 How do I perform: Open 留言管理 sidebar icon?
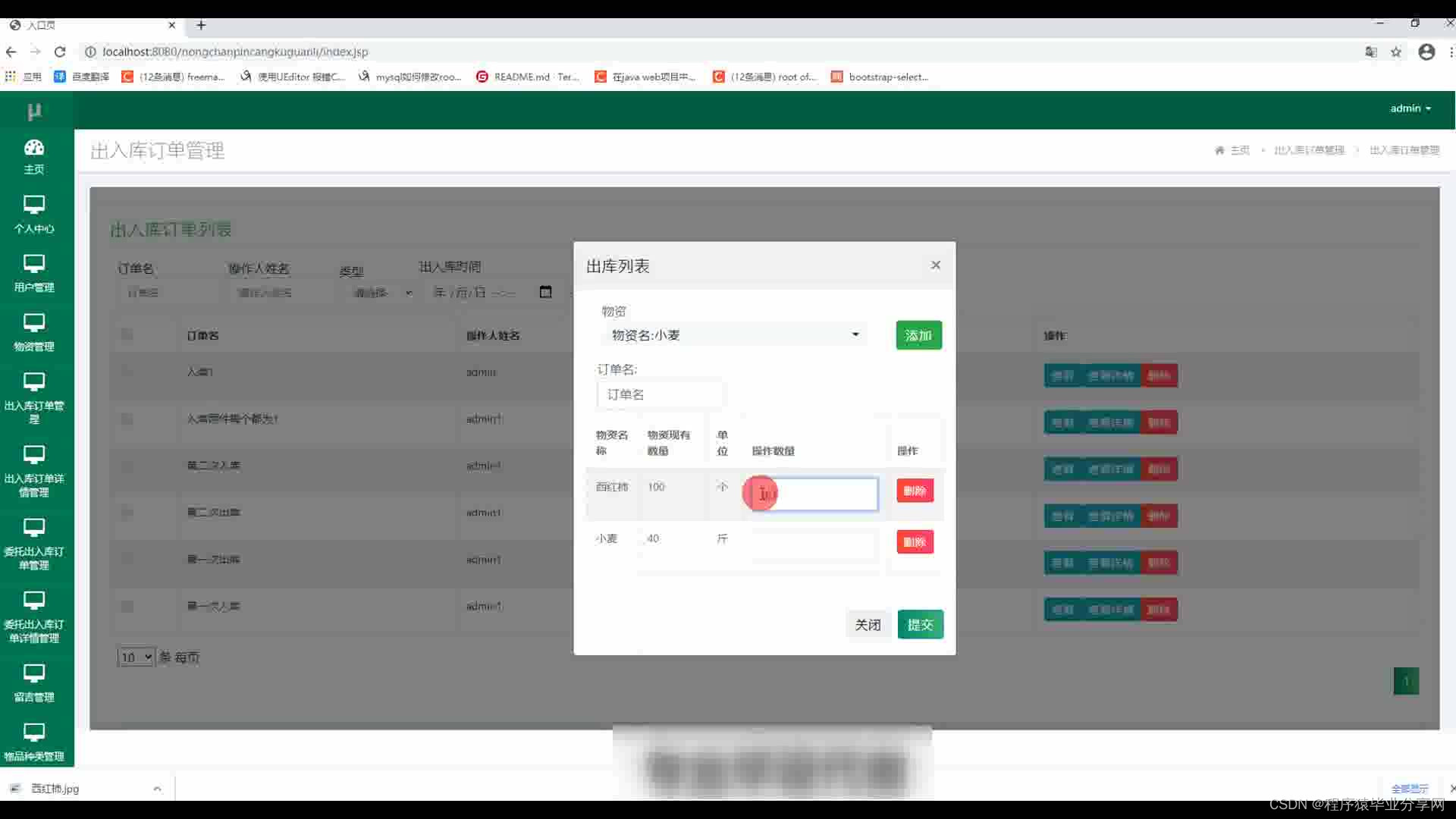(34, 673)
